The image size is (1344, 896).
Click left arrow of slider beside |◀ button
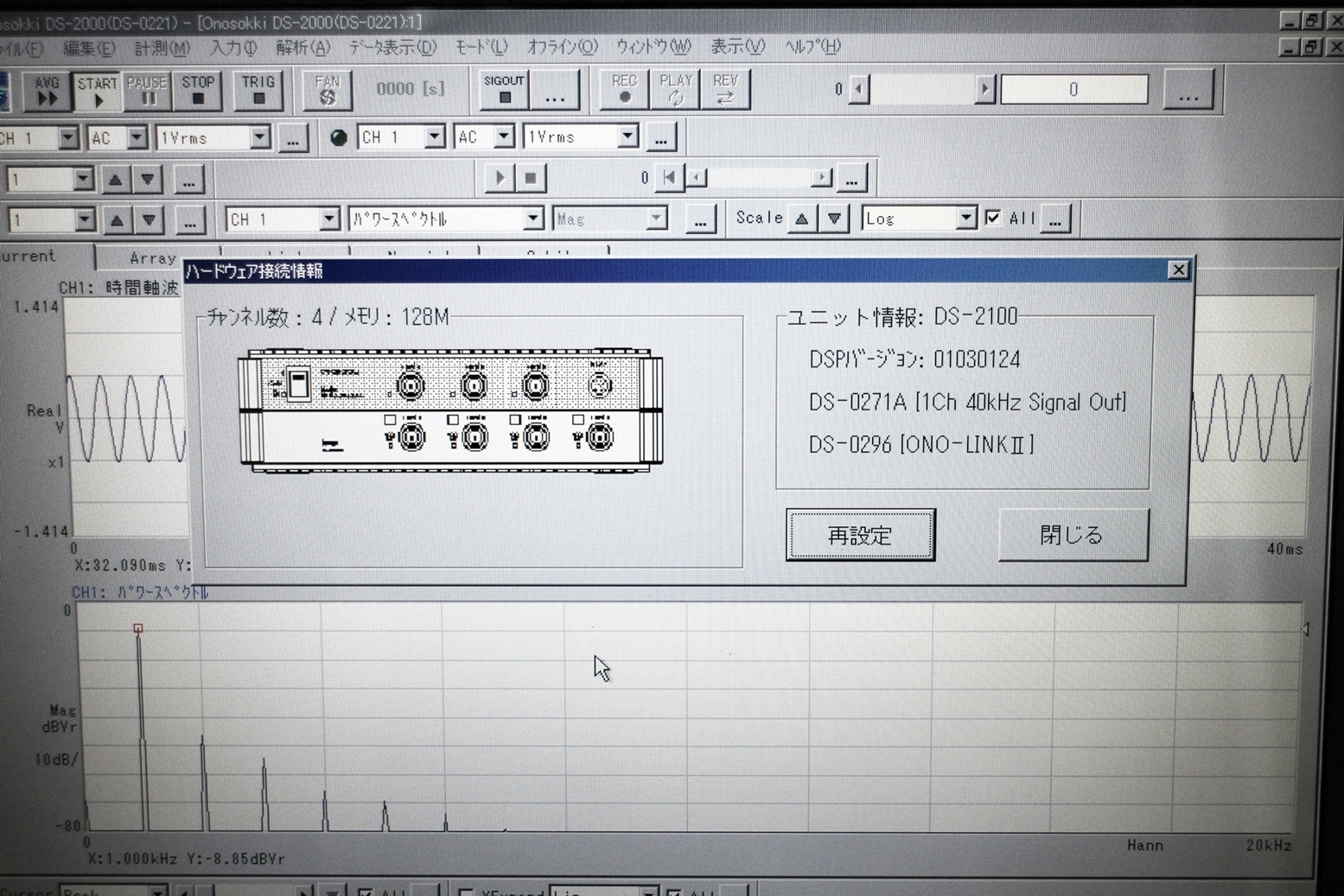click(x=697, y=179)
